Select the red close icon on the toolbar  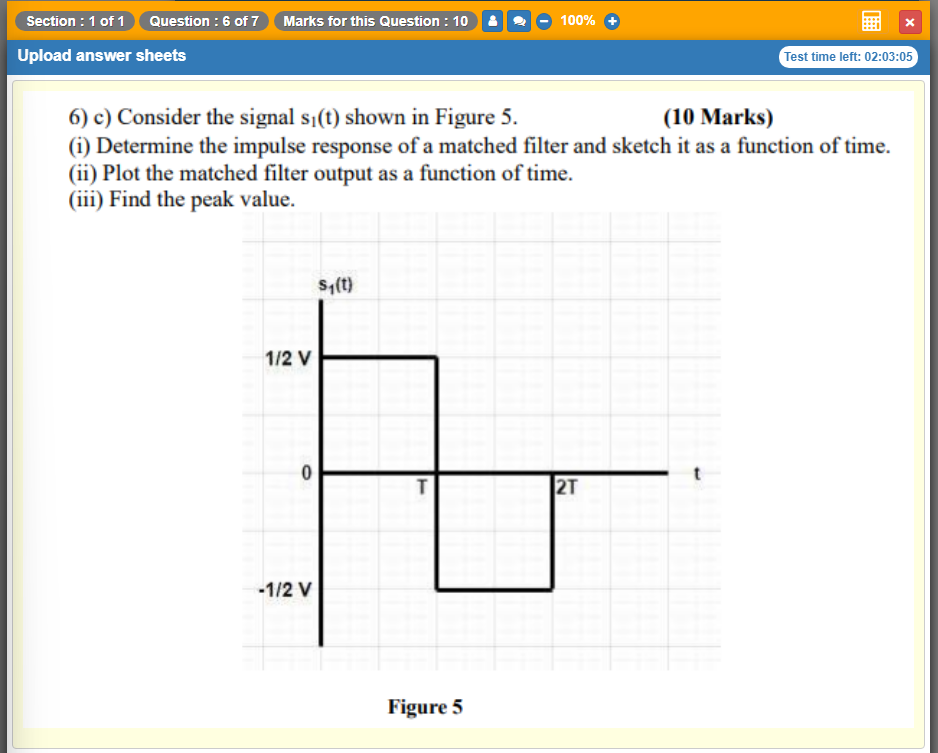[x=909, y=21]
